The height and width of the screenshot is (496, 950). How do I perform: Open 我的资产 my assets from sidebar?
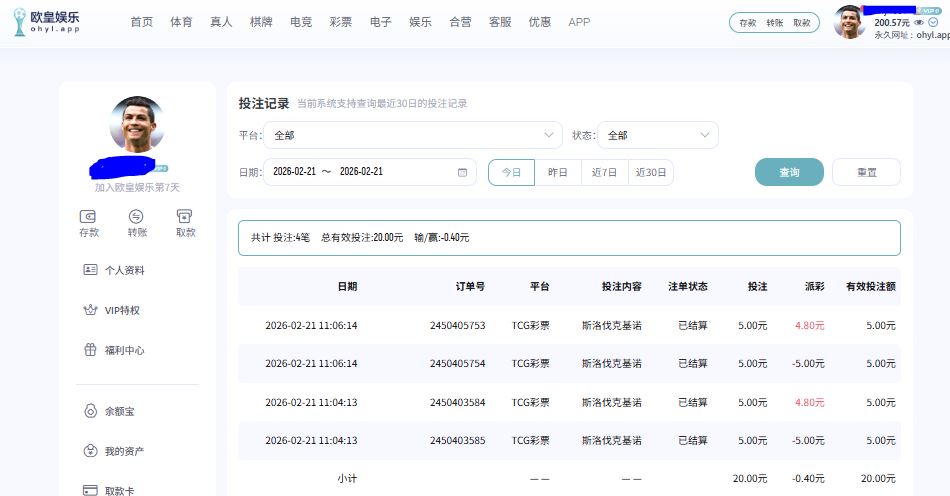124,451
